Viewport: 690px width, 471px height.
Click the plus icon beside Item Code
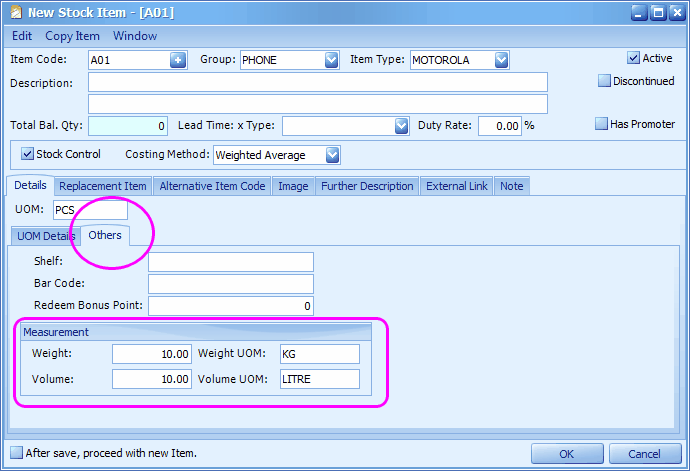tap(179, 60)
